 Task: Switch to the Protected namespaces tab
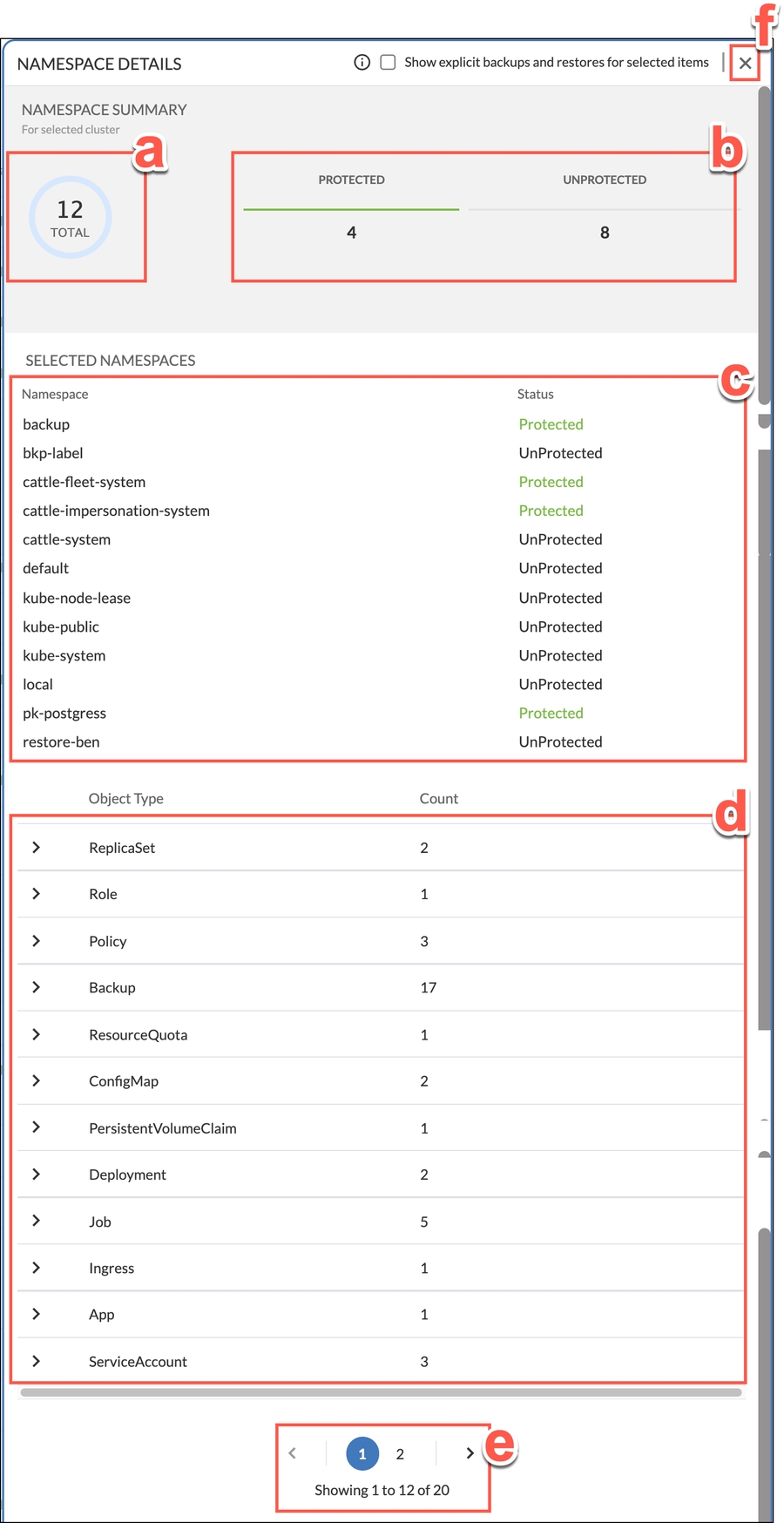pos(351,180)
